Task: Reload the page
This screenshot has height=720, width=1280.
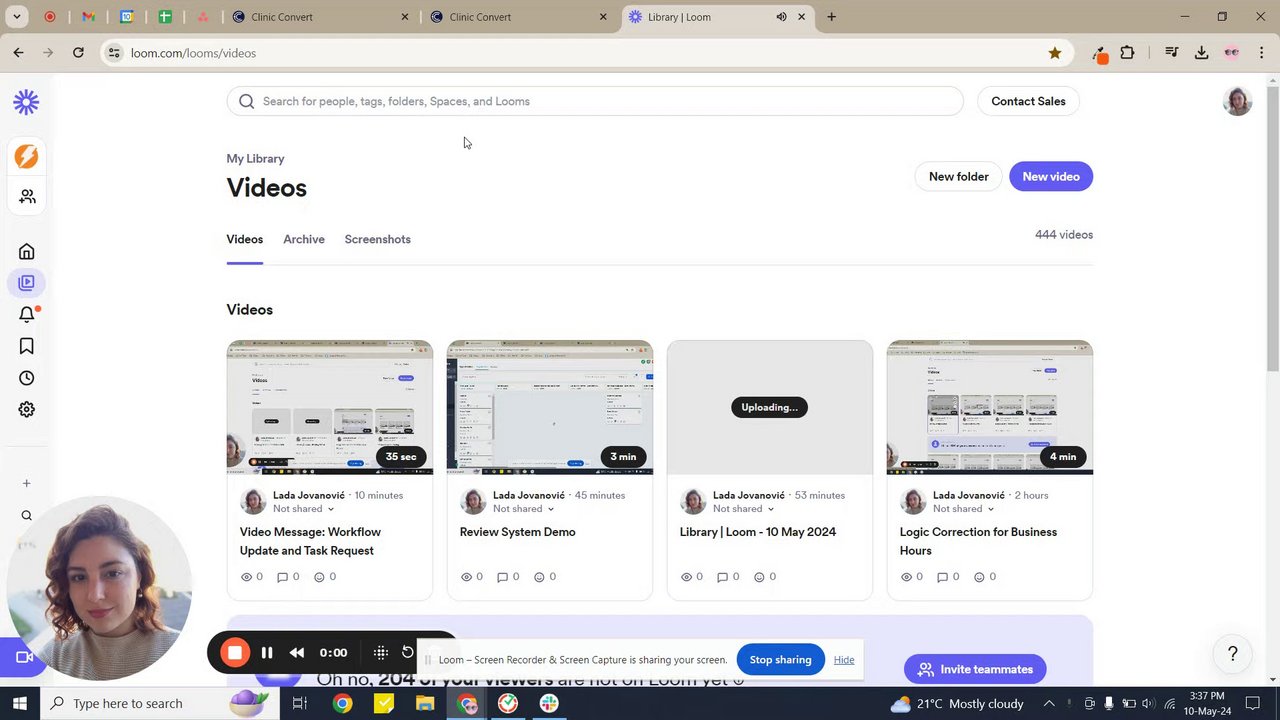Action: [x=78, y=53]
